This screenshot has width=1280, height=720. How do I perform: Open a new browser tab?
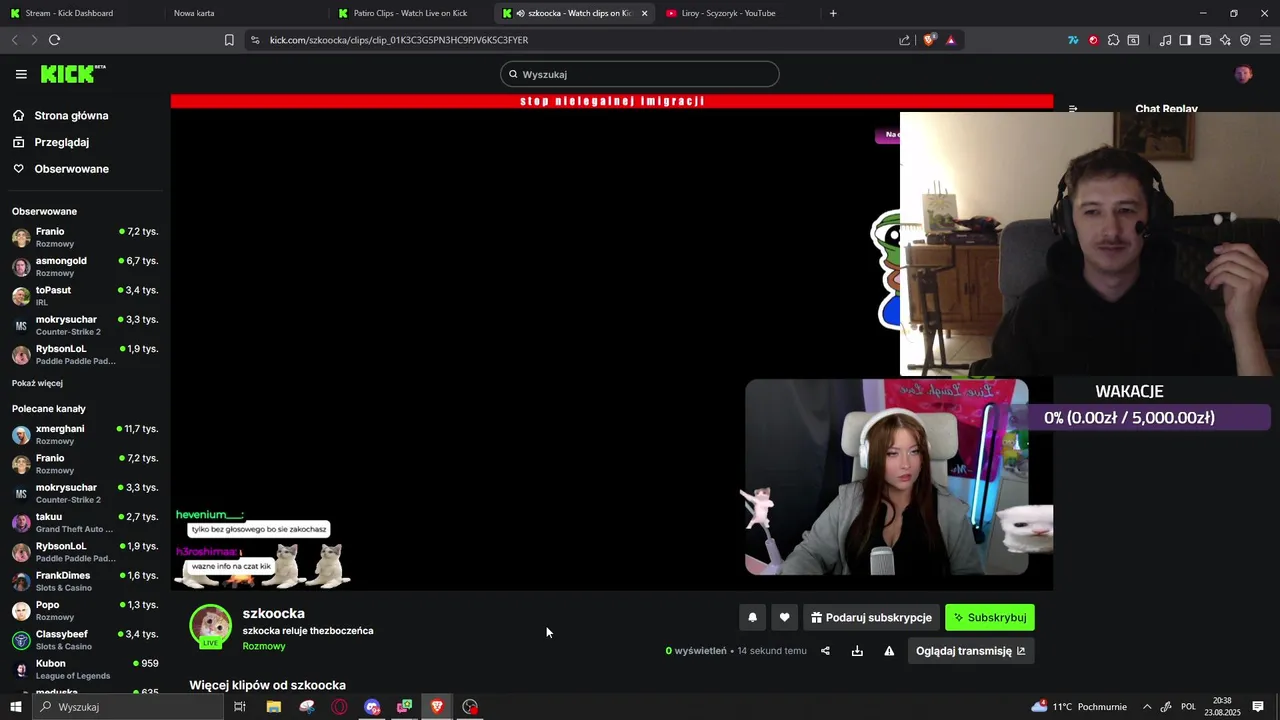pos(833,13)
